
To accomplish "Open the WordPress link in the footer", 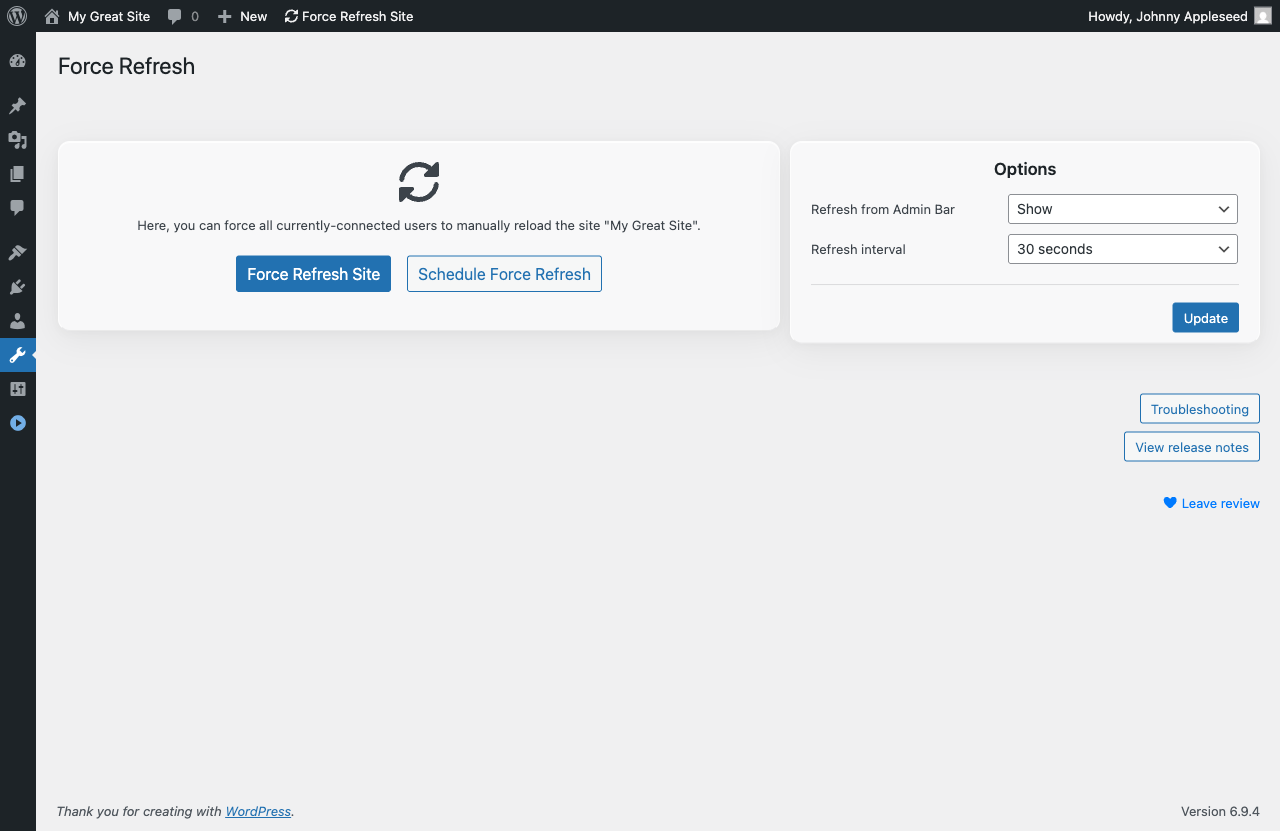I will (x=258, y=811).
